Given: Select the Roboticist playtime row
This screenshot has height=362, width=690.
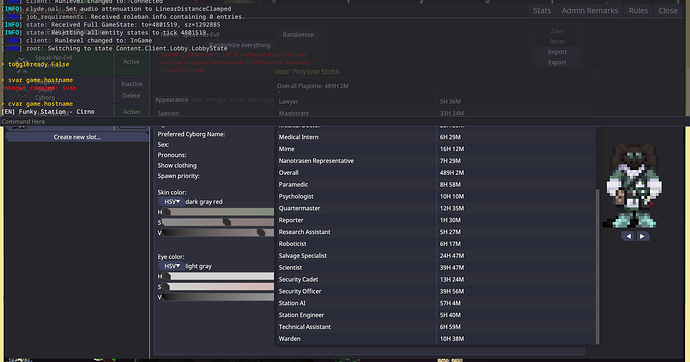Looking at the screenshot, I should (x=436, y=244).
